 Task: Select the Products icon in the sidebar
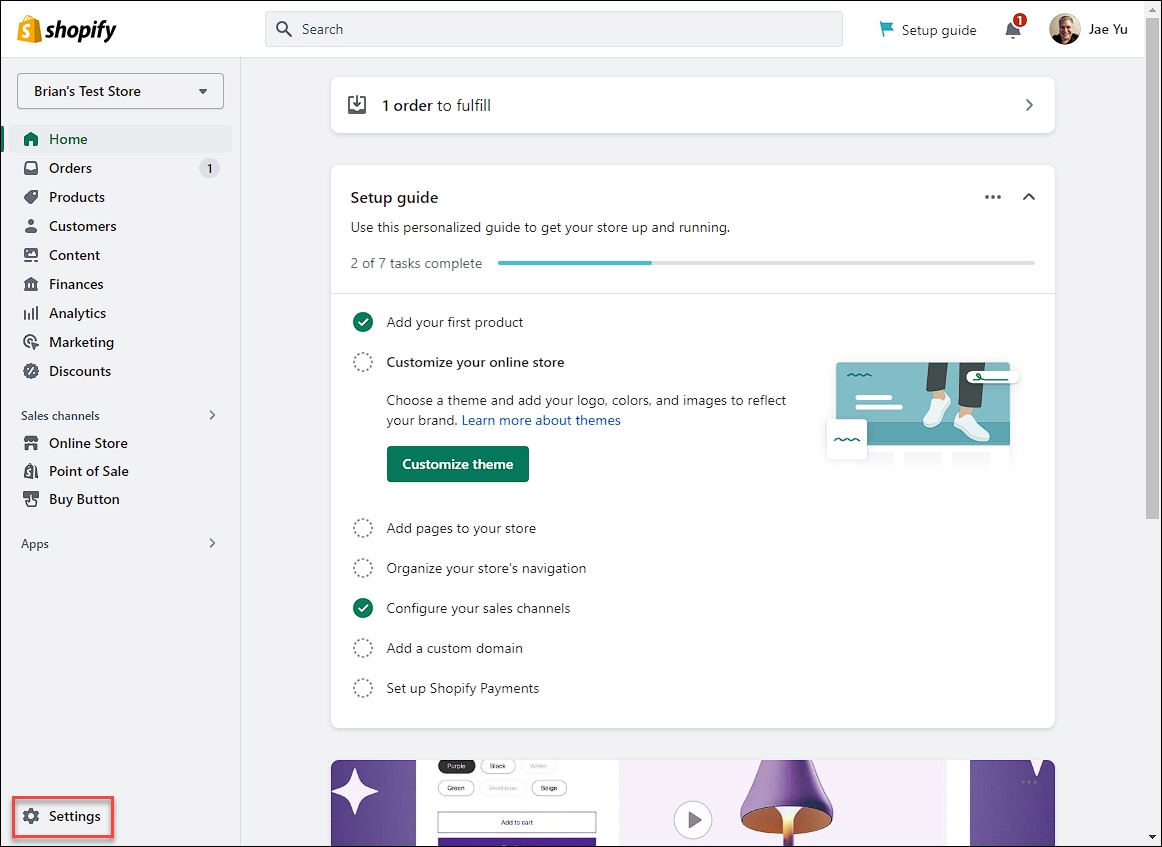tap(31, 197)
